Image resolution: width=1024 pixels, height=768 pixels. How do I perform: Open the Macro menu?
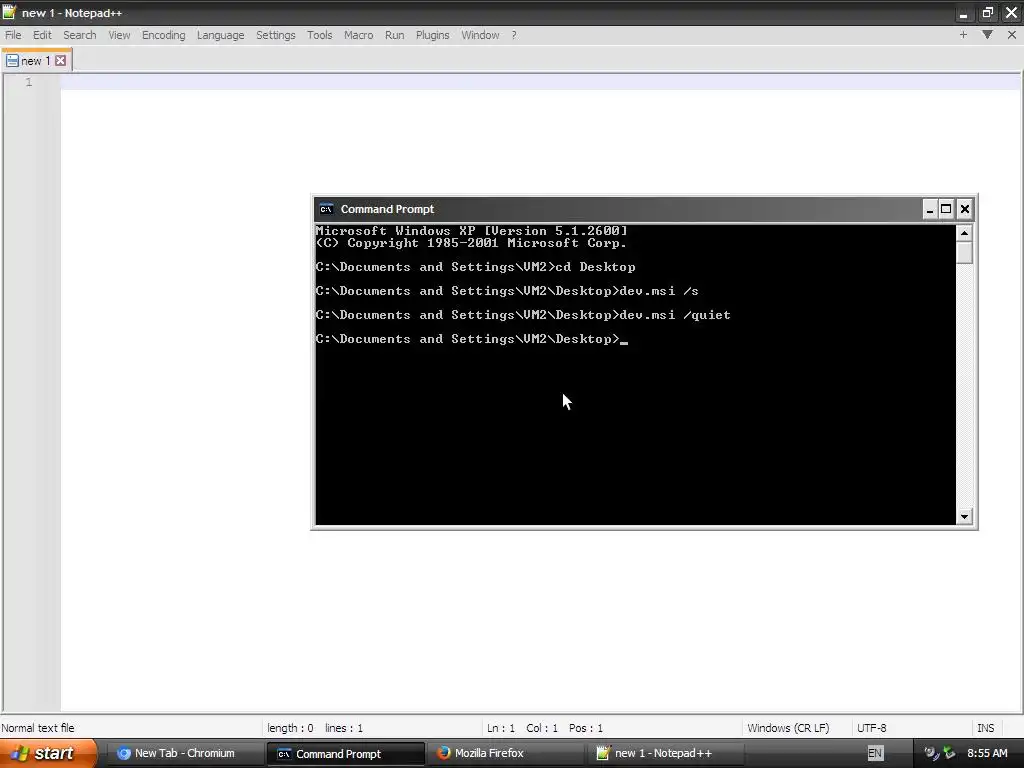pos(359,35)
